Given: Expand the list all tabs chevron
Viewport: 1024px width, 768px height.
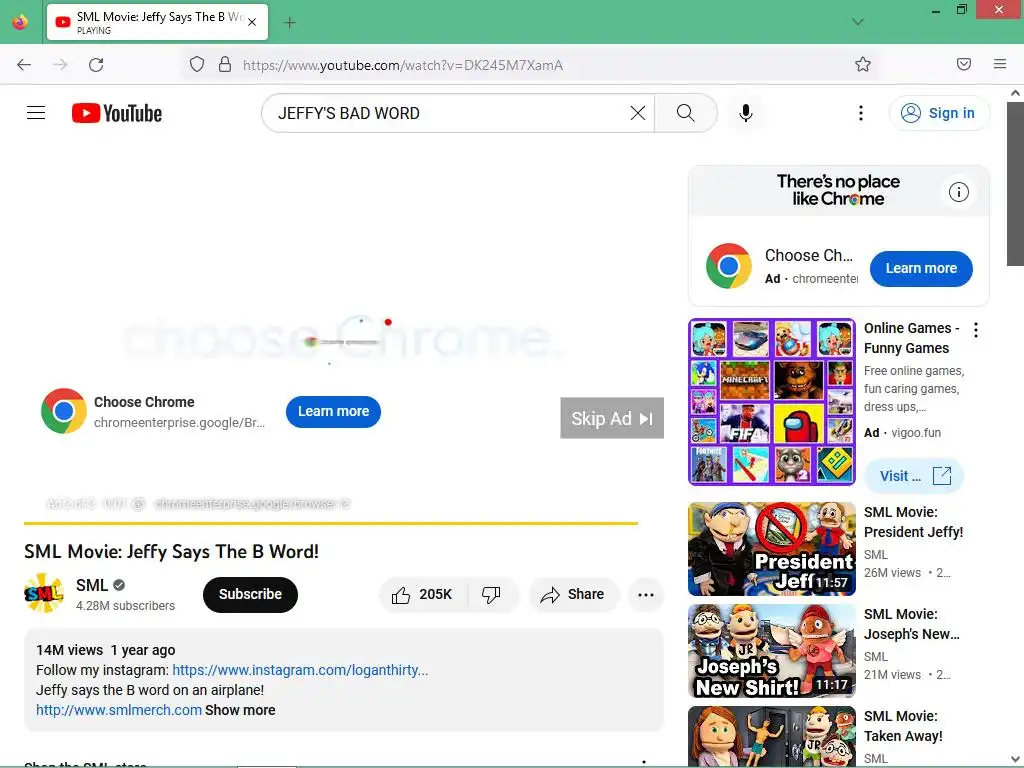Looking at the screenshot, I should [858, 22].
